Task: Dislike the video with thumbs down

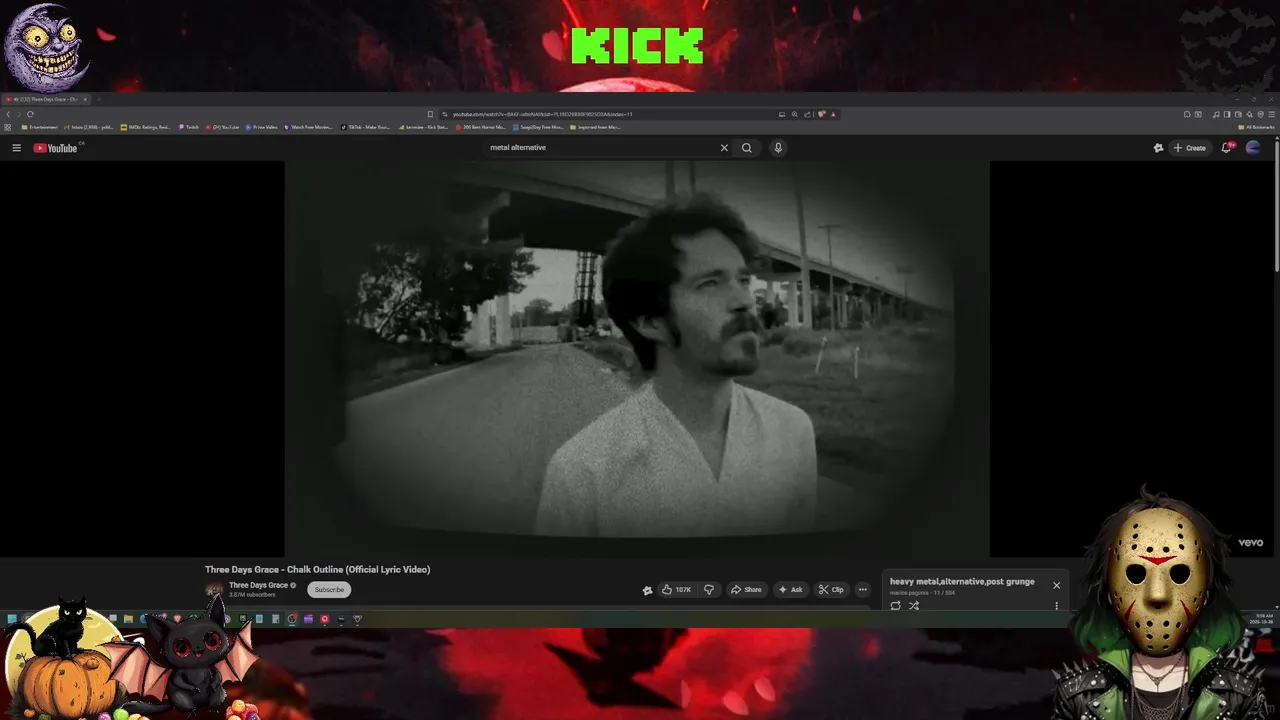Action: coord(709,590)
